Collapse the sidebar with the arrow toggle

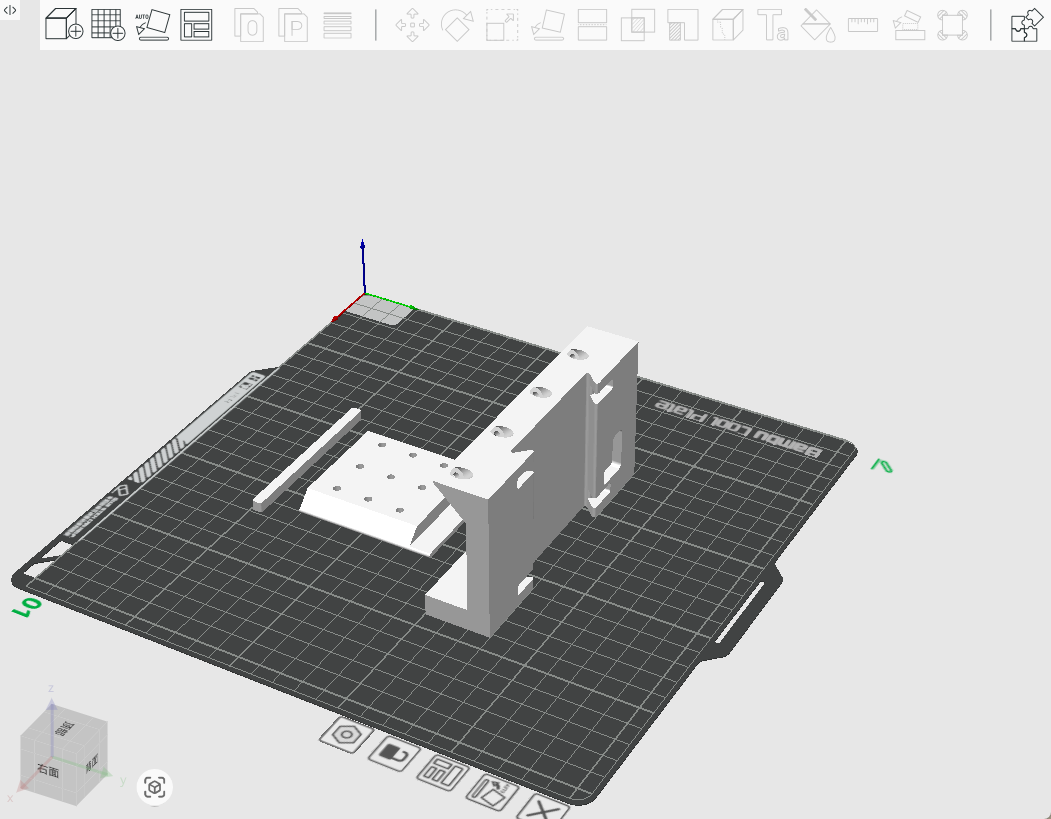pos(9,9)
